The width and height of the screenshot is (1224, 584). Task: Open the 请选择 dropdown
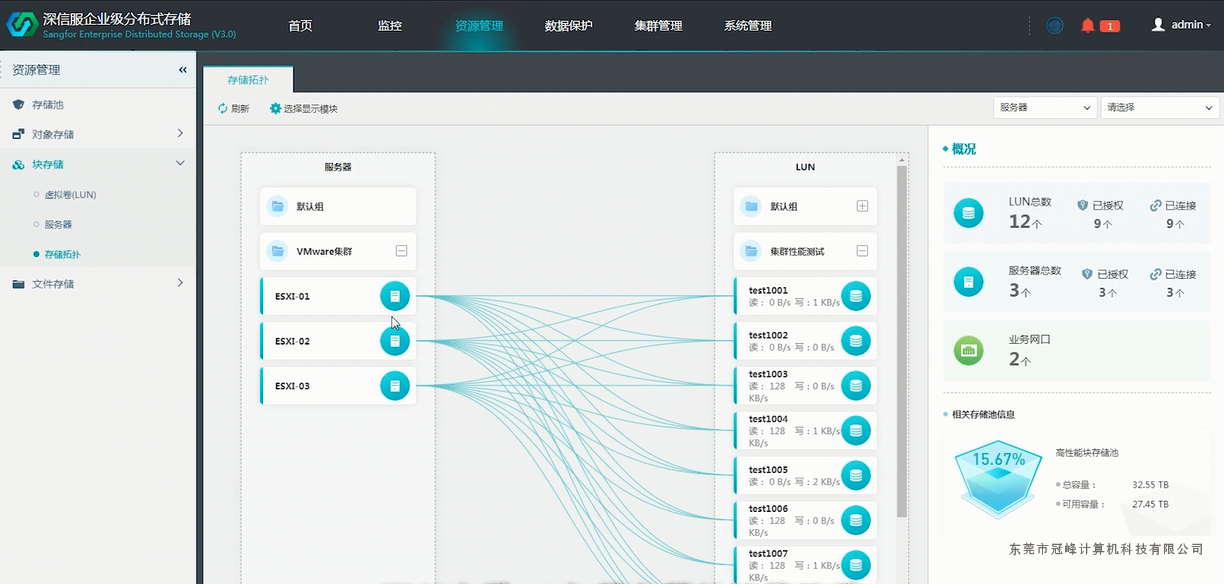(1158, 107)
